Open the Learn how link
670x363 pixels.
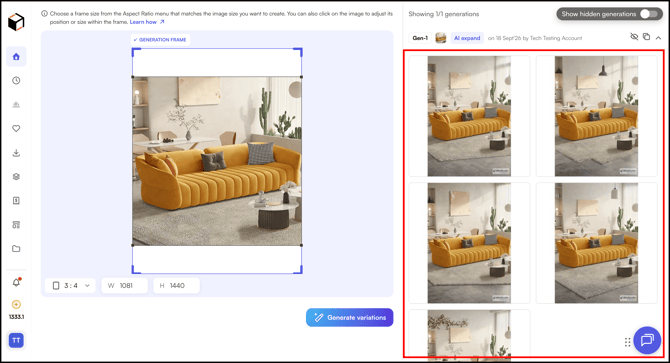(x=147, y=22)
